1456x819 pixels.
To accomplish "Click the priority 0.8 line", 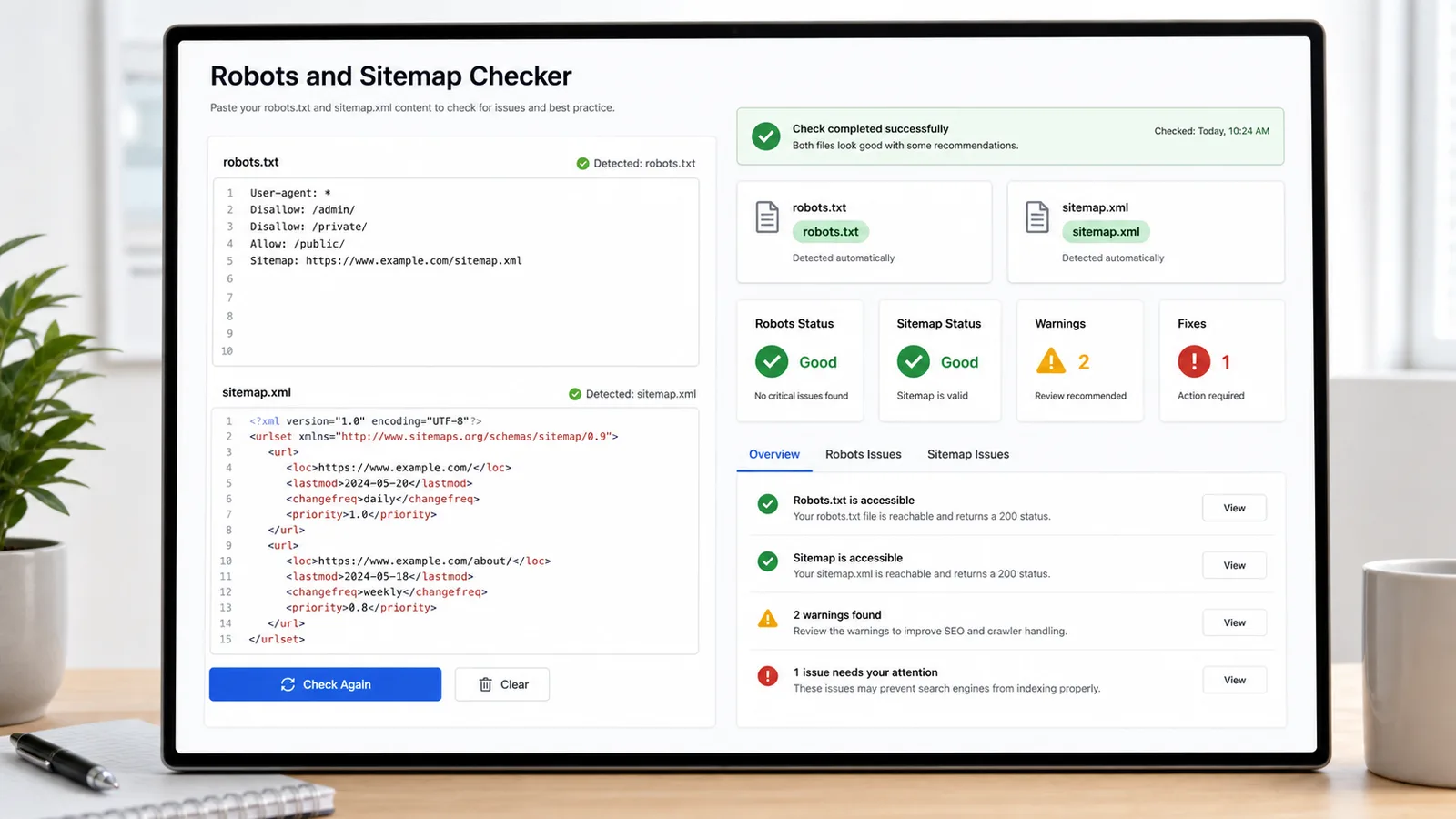I will [361, 607].
